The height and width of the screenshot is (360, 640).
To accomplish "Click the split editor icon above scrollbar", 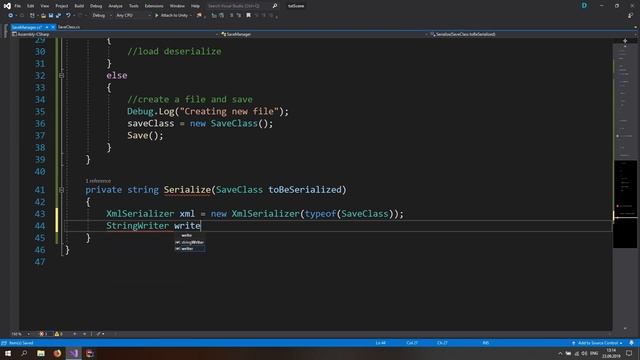I will point(625,41).
